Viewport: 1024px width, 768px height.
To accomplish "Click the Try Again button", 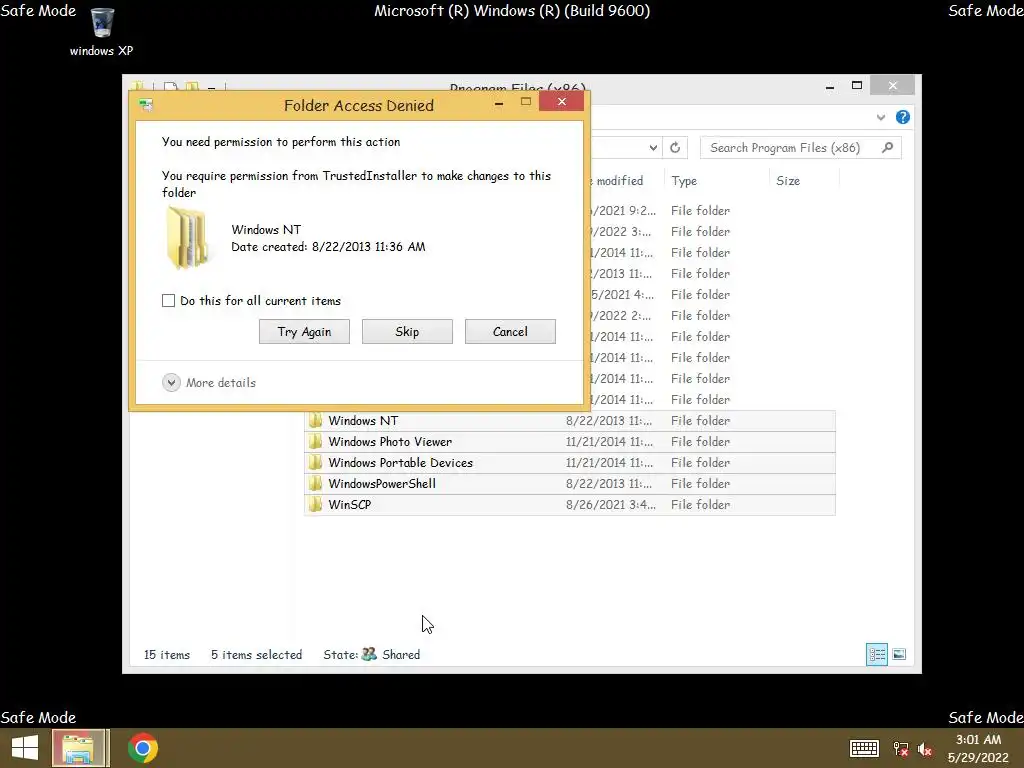I will coord(304,332).
